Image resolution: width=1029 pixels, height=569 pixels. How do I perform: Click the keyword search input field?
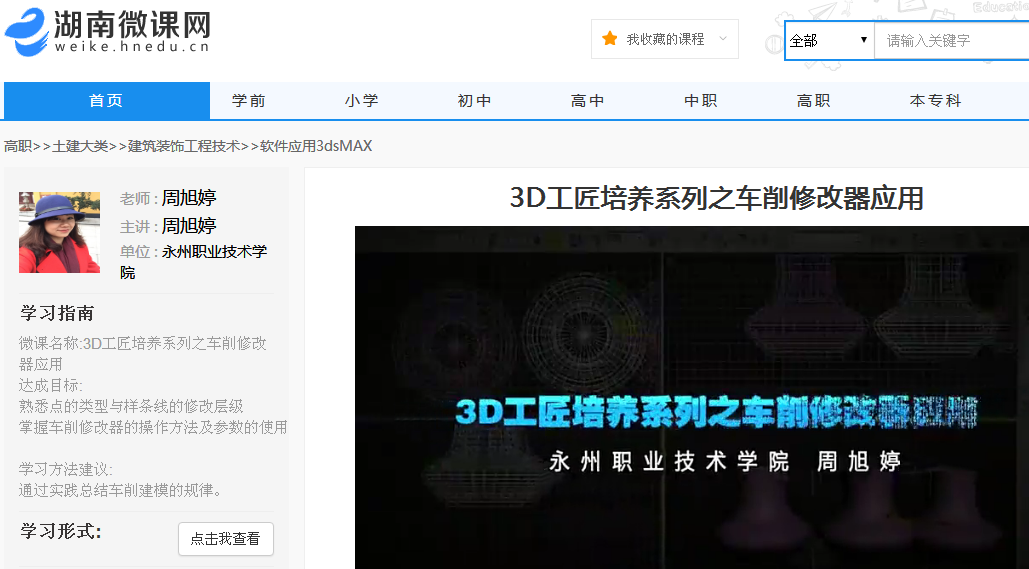click(950, 41)
